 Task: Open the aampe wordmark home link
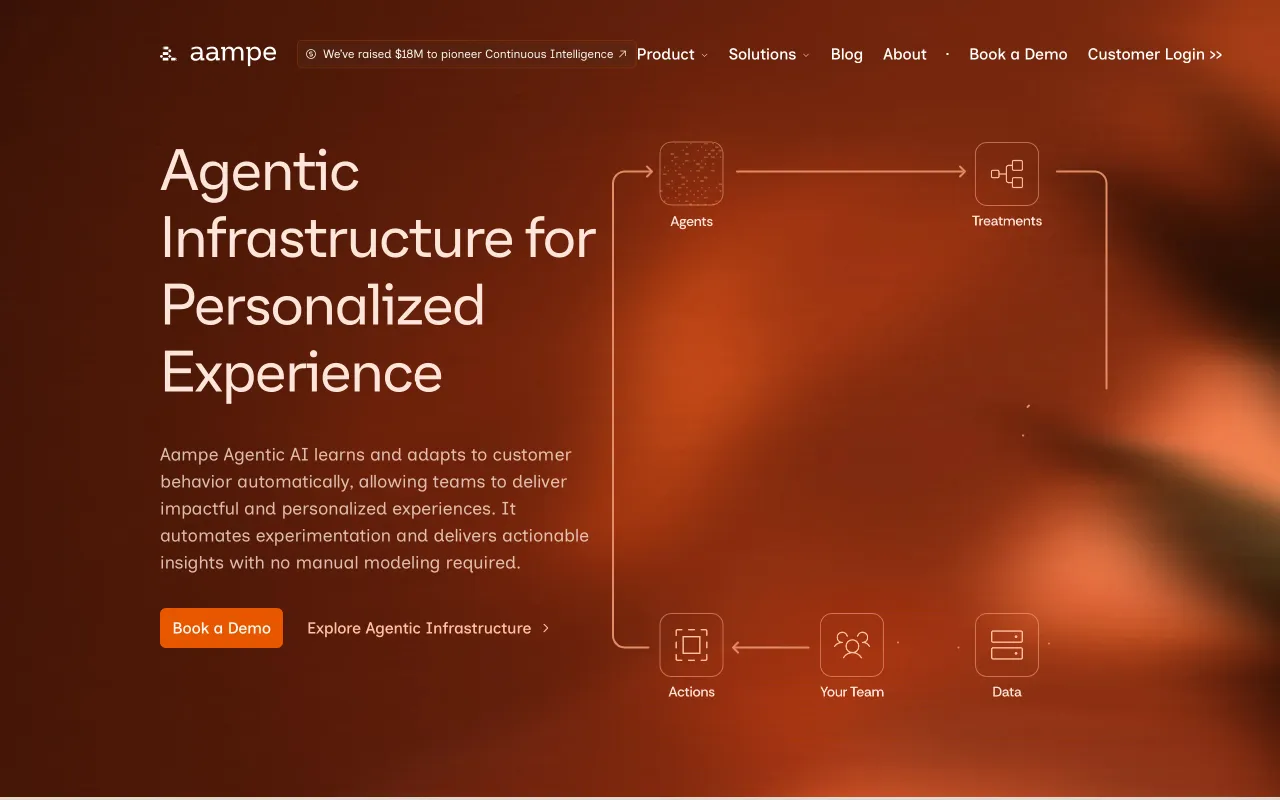[x=233, y=54]
